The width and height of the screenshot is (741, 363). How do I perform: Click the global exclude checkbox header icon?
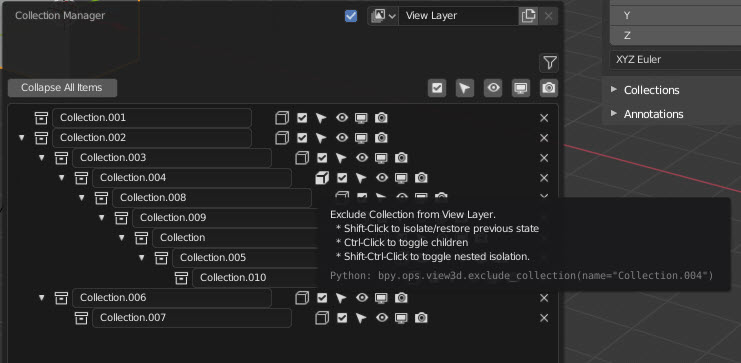point(437,88)
